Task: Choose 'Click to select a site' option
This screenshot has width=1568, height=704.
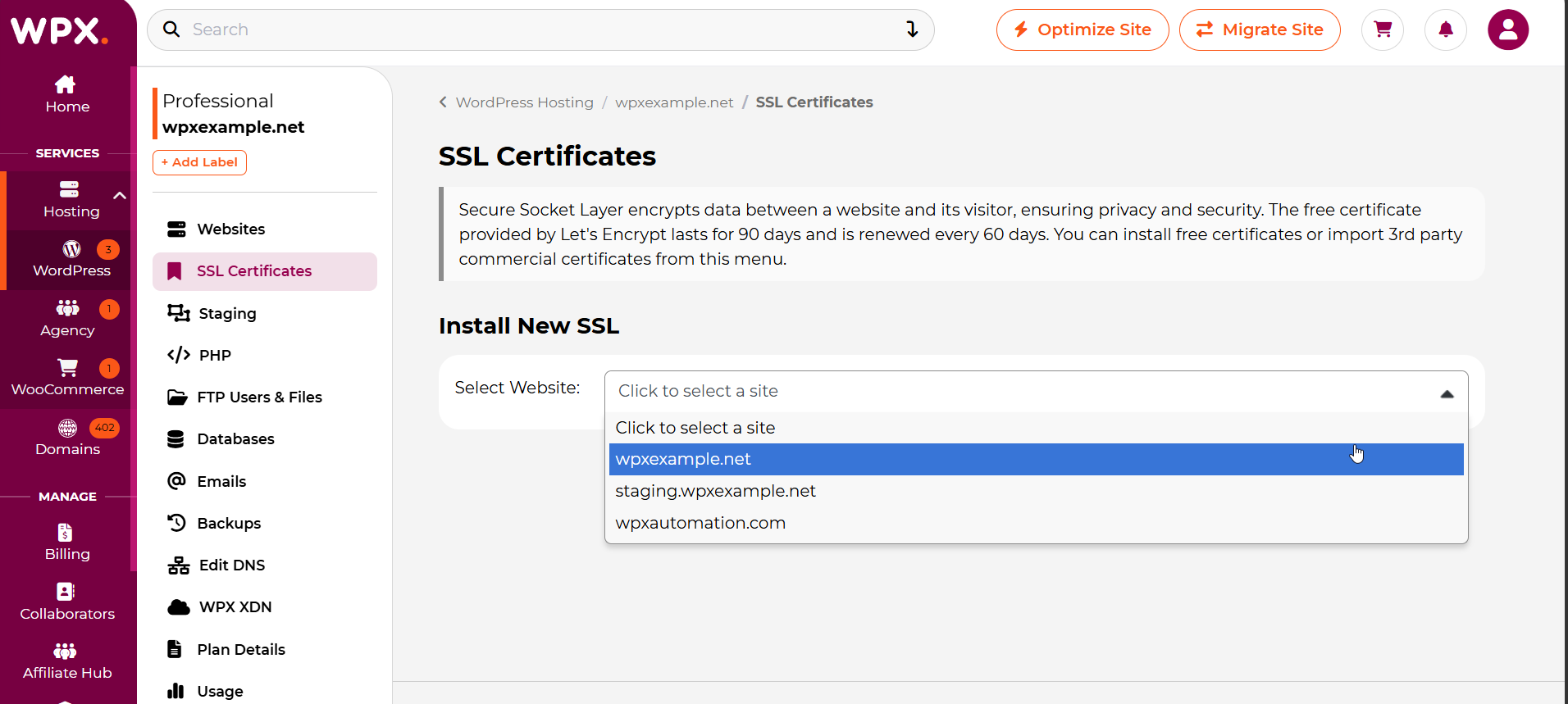Action: pyautogui.click(x=1036, y=428)
